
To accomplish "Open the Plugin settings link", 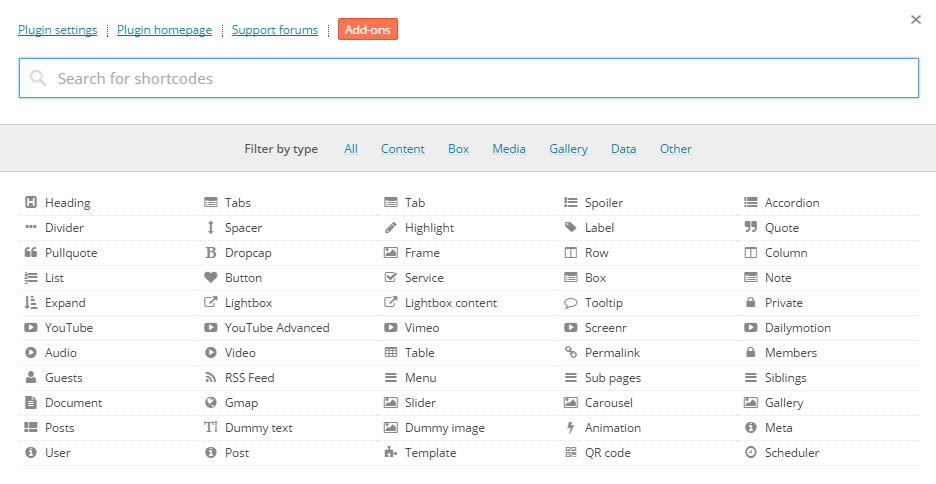I will pos(58,30).
